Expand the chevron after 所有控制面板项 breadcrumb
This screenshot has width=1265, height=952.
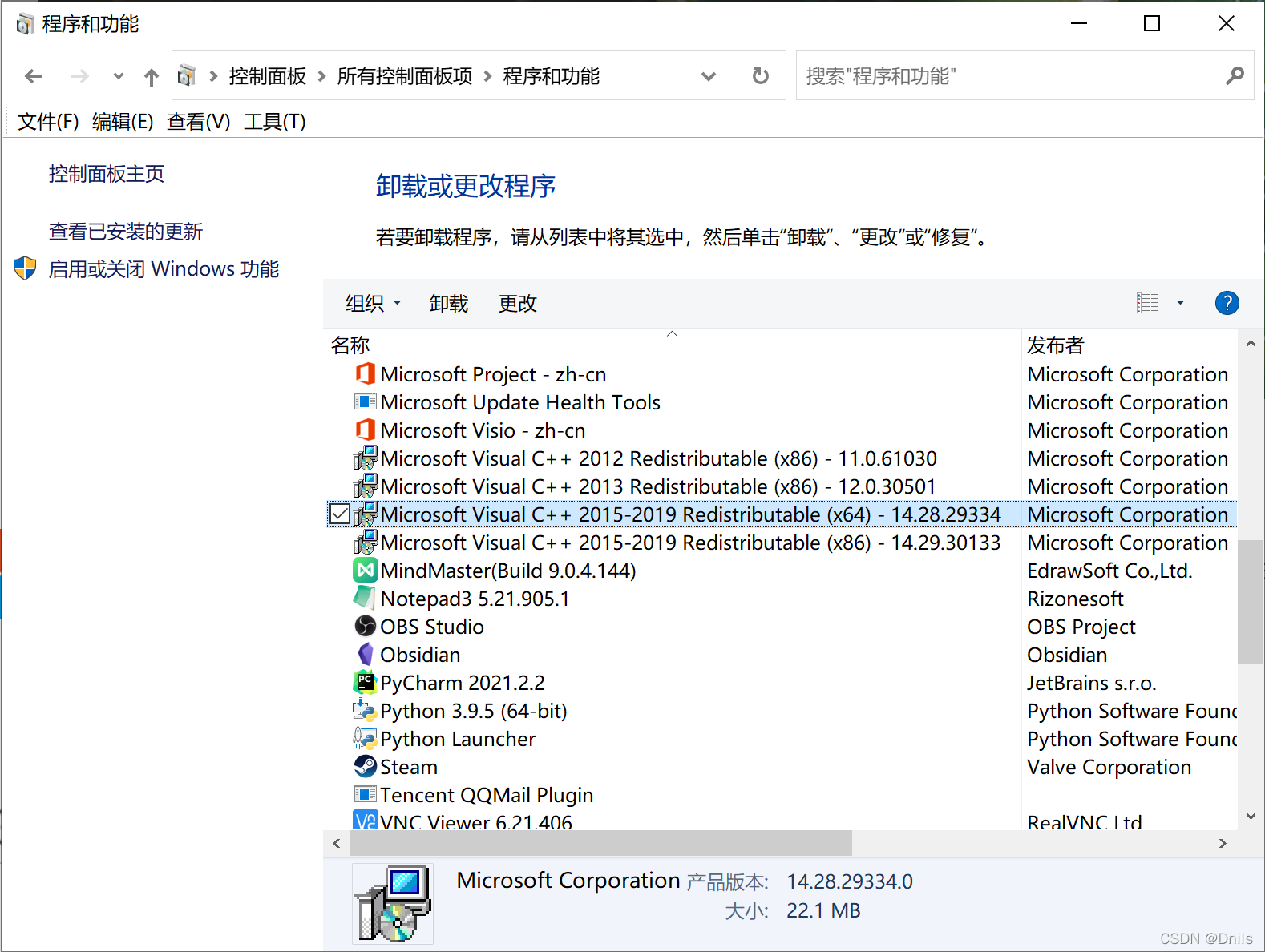click(x=487, y=76)
